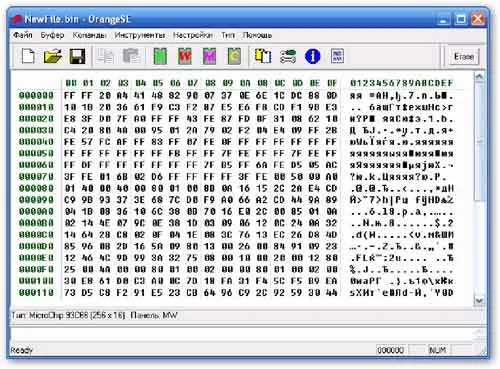Click byte C4 in row 000030

[70, 130]
